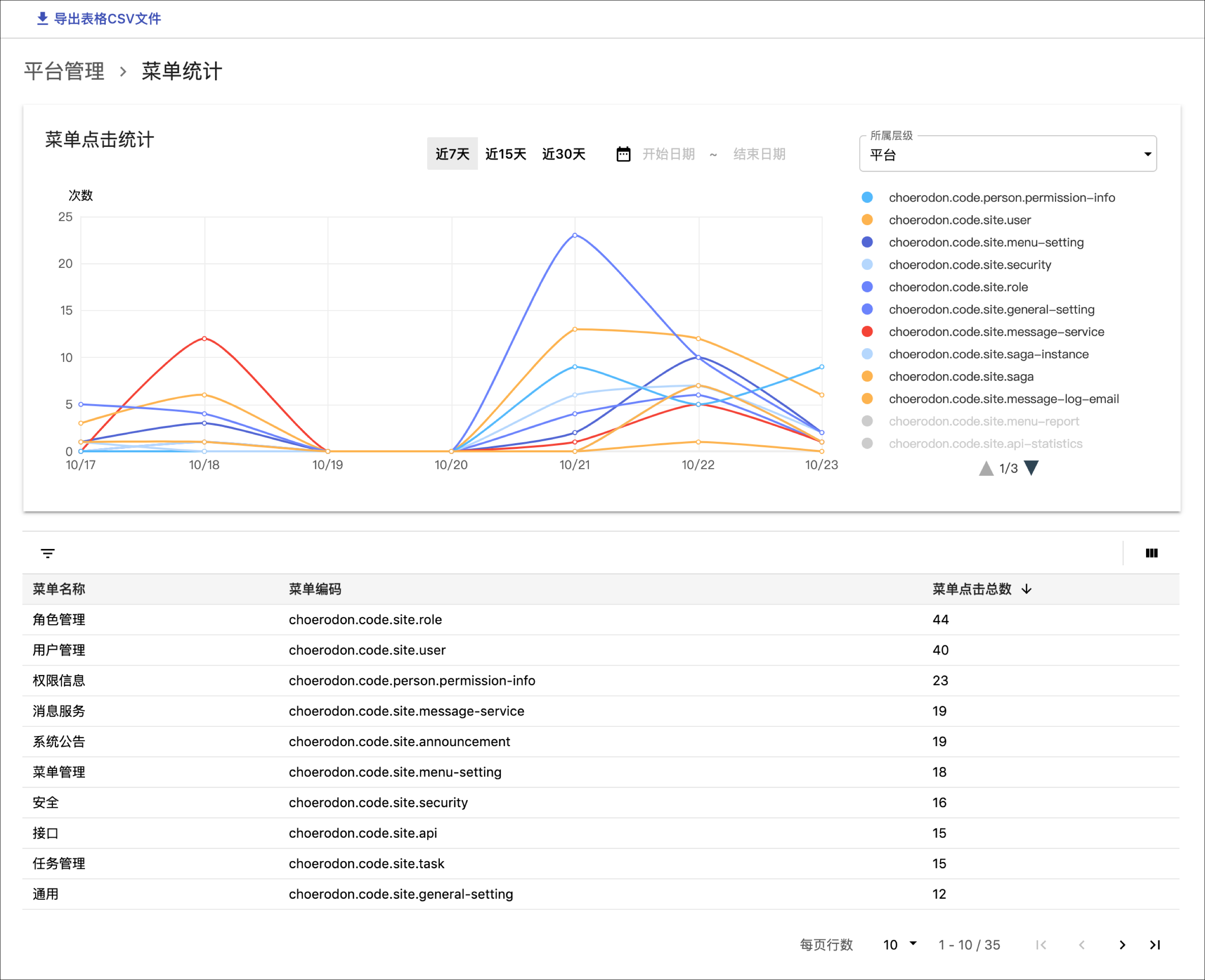Click the 10/21 peak point at 23

(574, 236)
